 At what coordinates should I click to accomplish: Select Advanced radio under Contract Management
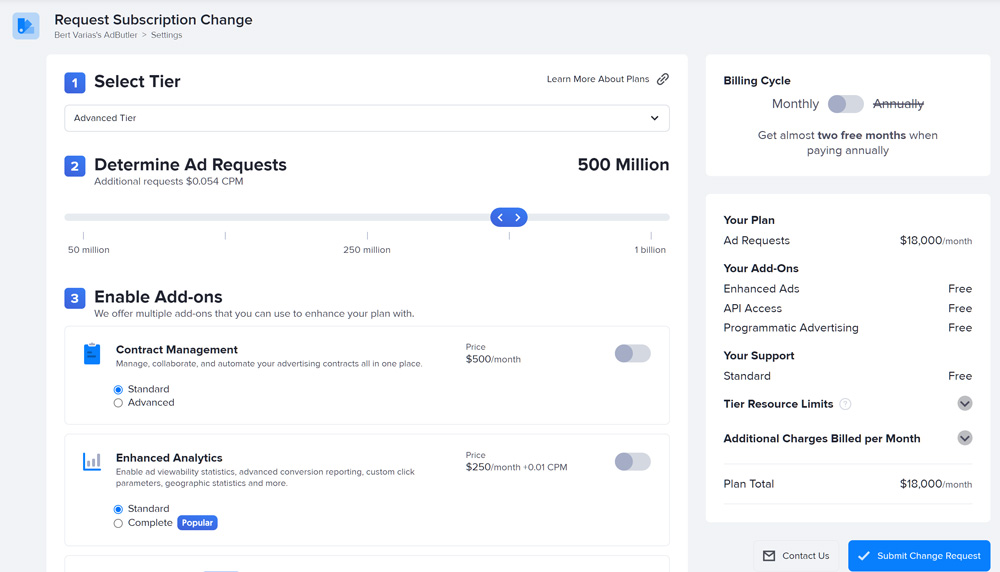point(118,403)
